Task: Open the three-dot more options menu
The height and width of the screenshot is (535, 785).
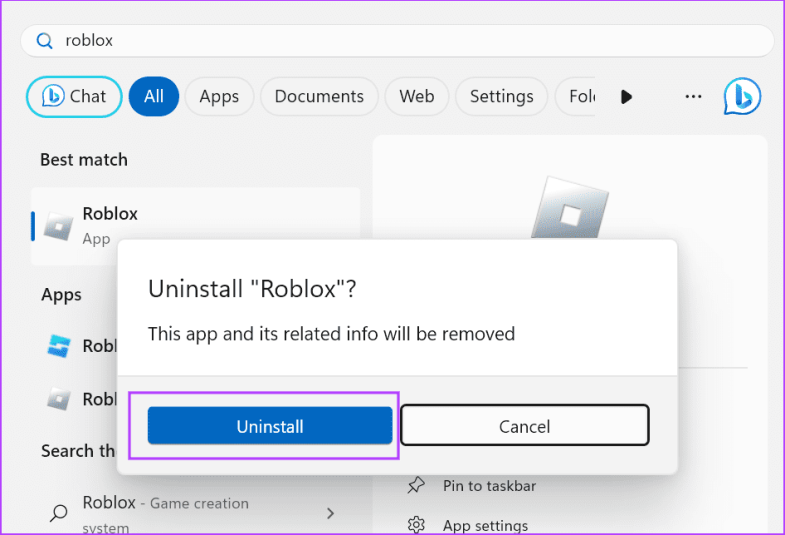Action: (693, 97)
